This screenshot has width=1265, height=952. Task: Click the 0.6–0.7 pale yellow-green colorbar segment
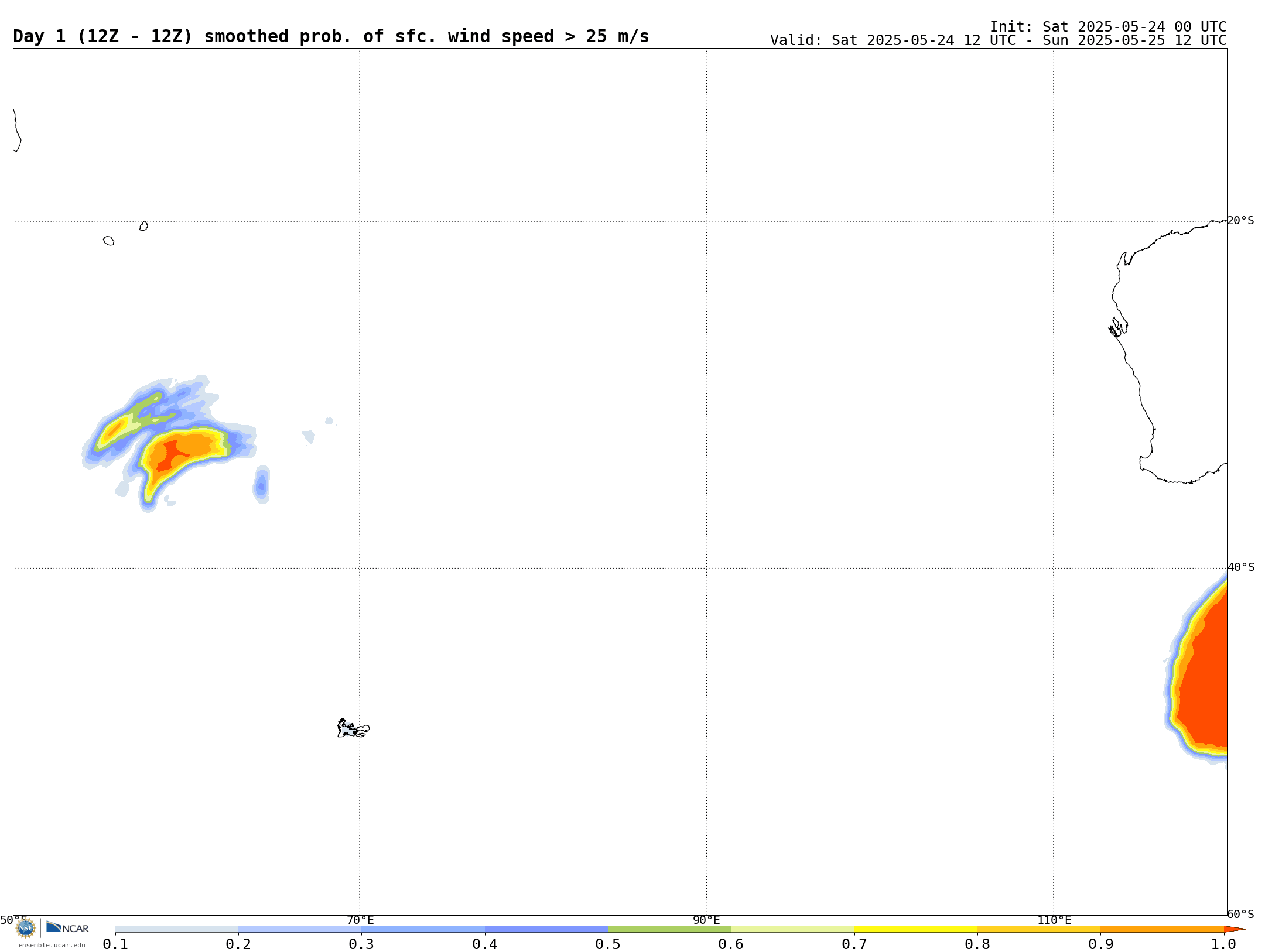click(792, 929)
